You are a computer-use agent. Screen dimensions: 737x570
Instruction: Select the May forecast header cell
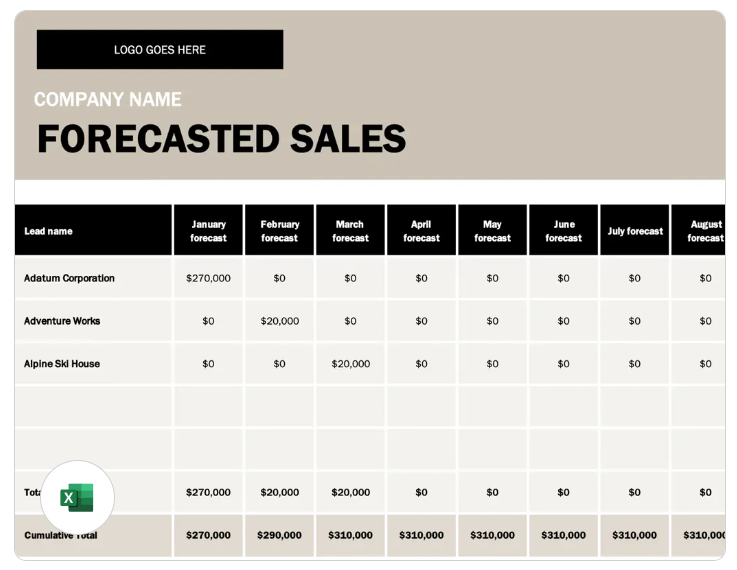tap(492, 230)
